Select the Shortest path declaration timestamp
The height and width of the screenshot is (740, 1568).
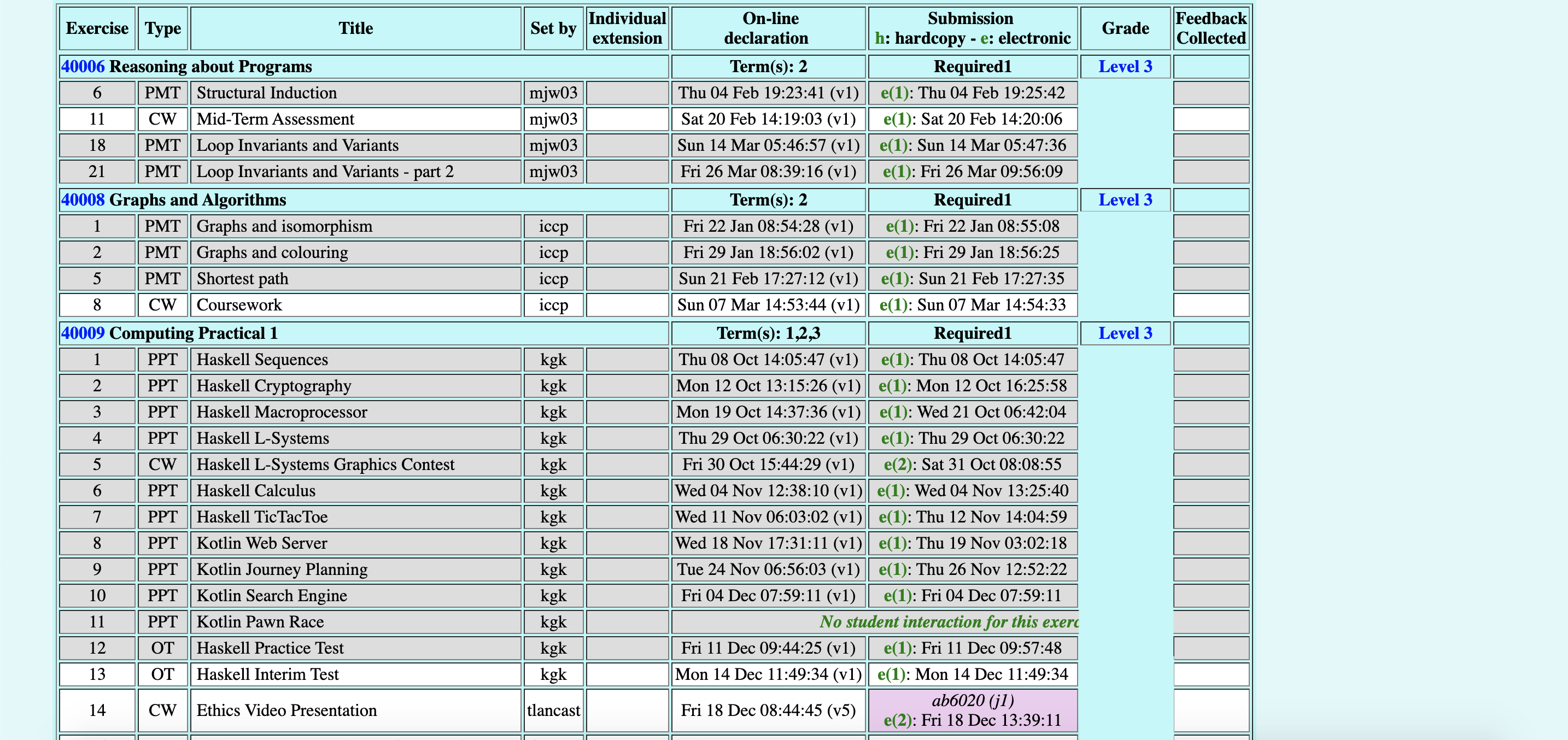(768, 278)
